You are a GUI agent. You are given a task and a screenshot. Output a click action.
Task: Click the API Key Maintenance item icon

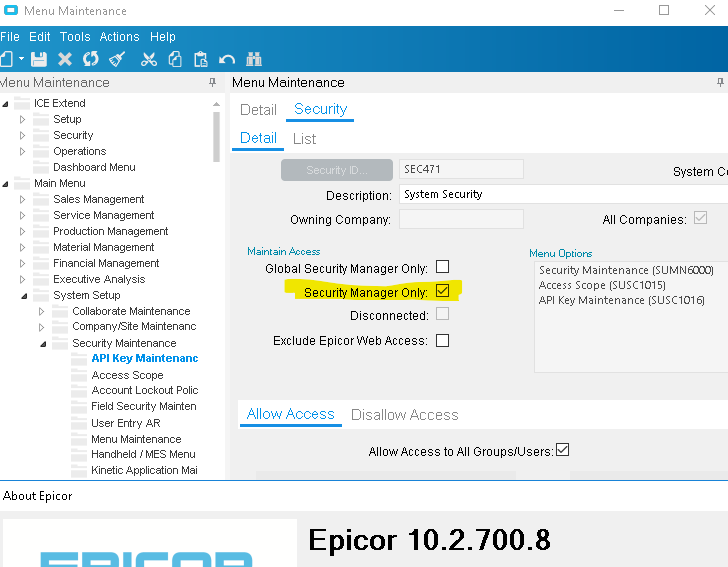point(79,359)
